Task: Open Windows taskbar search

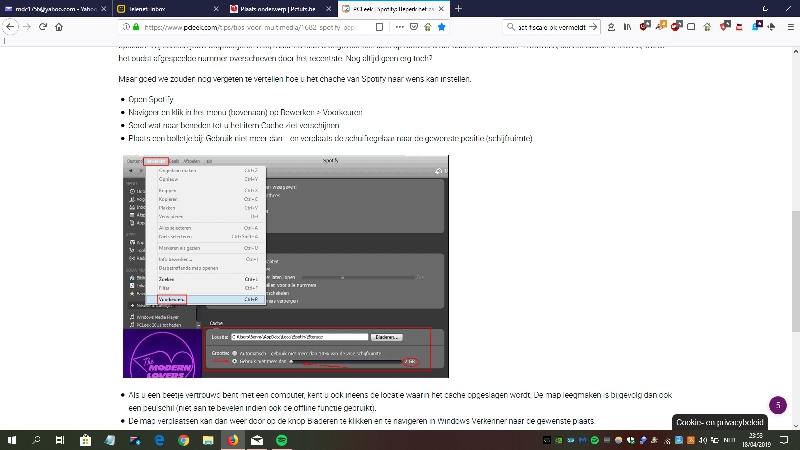Action: click(x=36, y=440)
